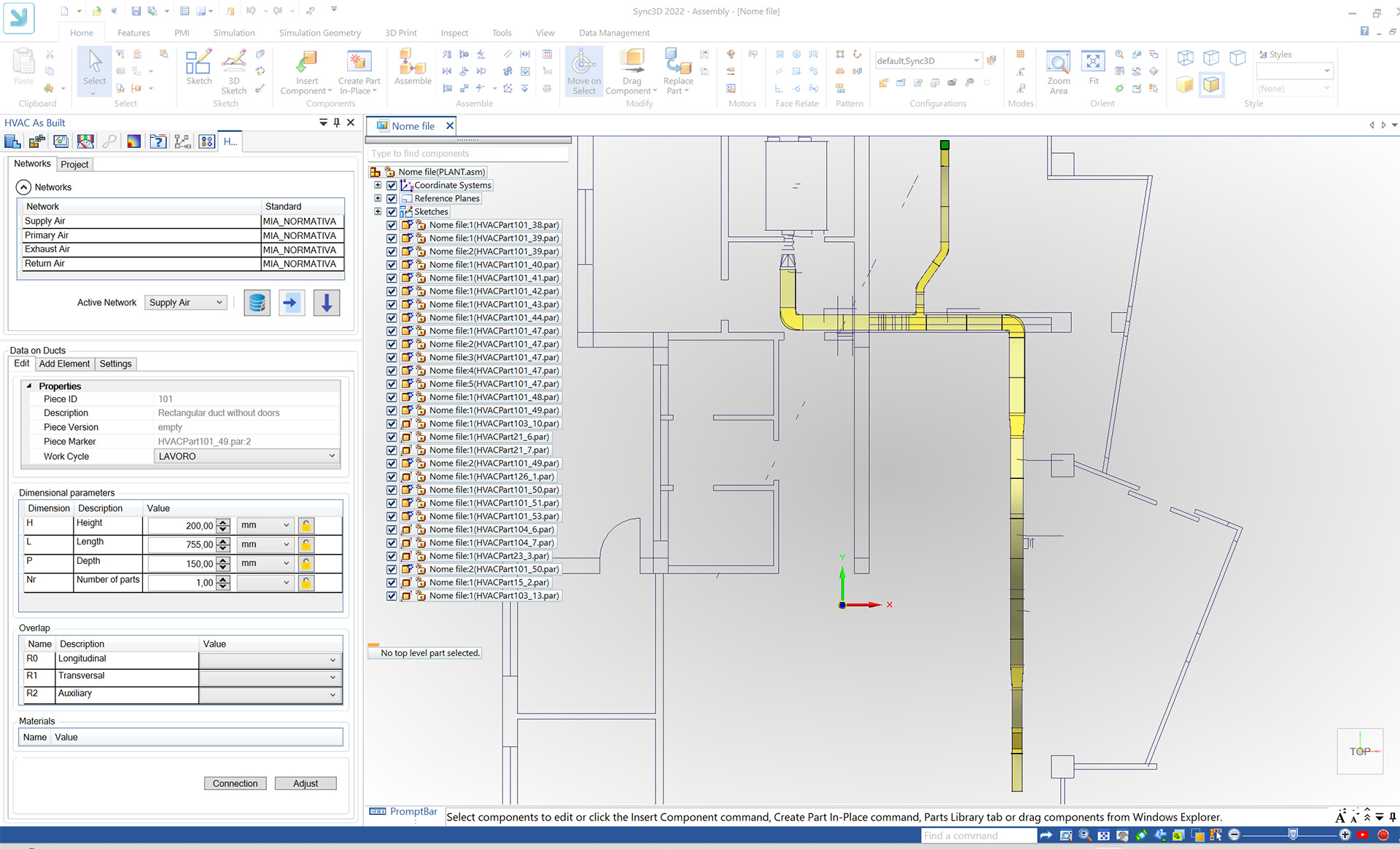Click the color gradient panel icon
The height and width of the screenshot is (849, 1400).
(134, 141)
